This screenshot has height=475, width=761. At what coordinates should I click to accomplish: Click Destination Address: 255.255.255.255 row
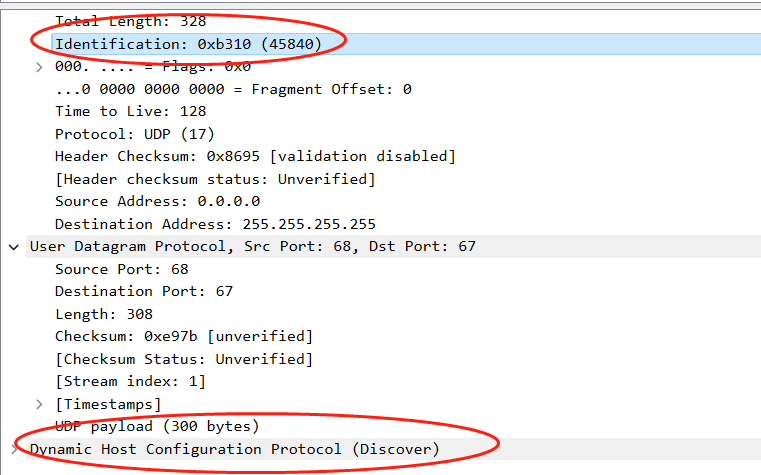point(215,224)
